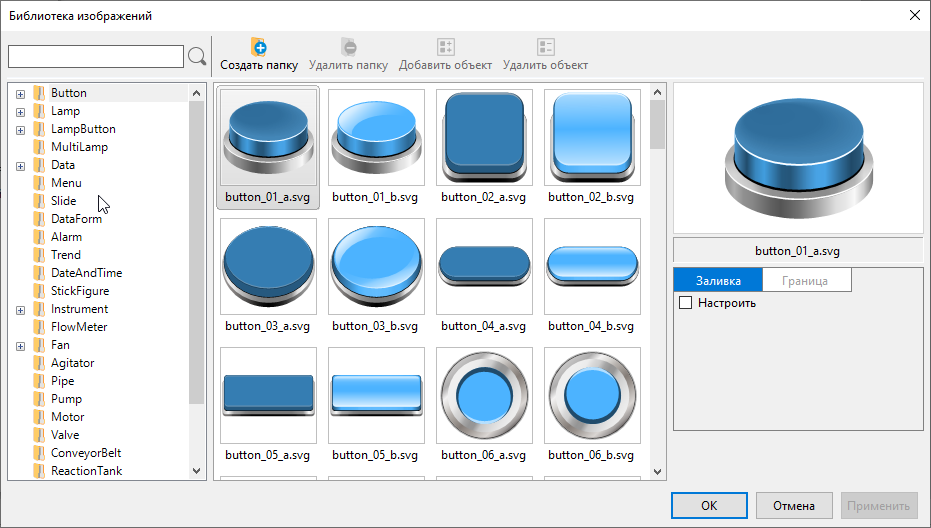Select button_06_a.svg ring button
931x528 pixels.
(484, 395)
